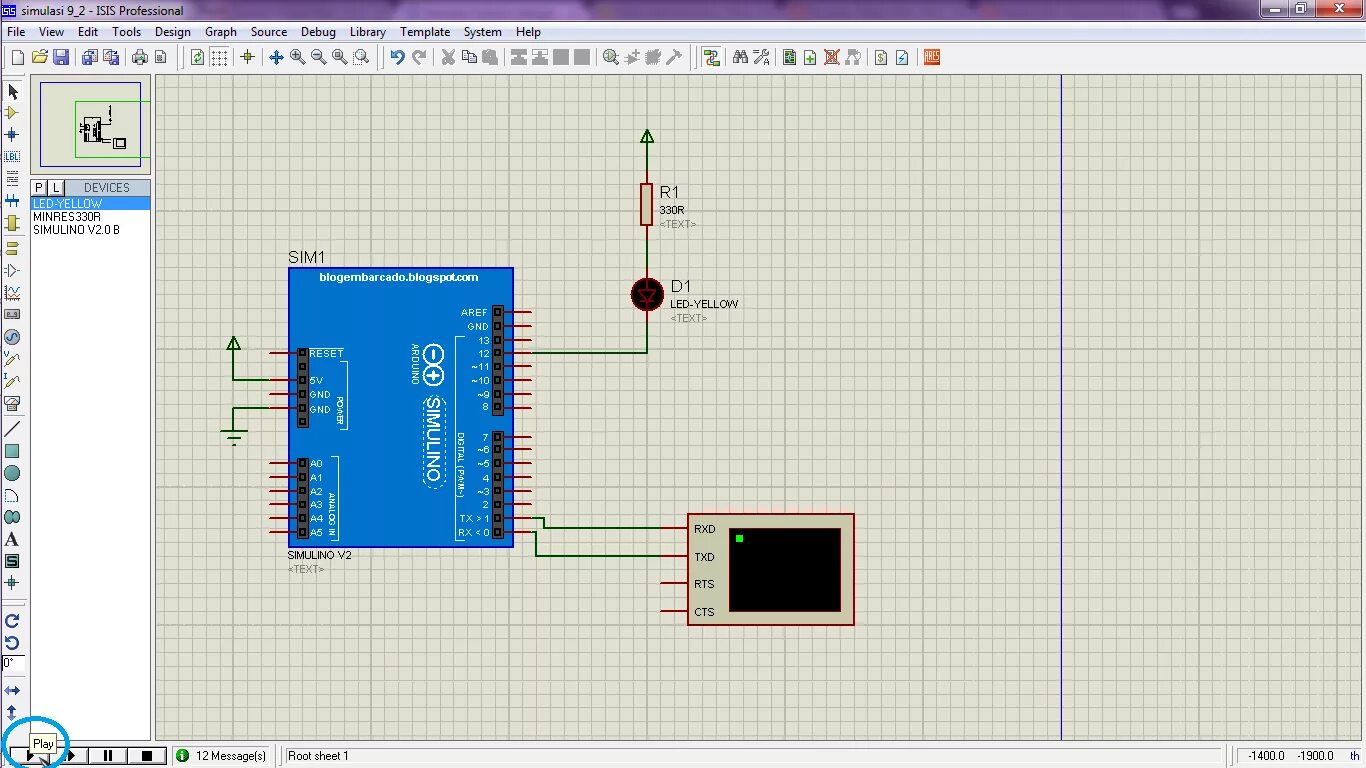Switch to Component mode
This screenshot has height=768, width=1366.
(x=13, y=113)
